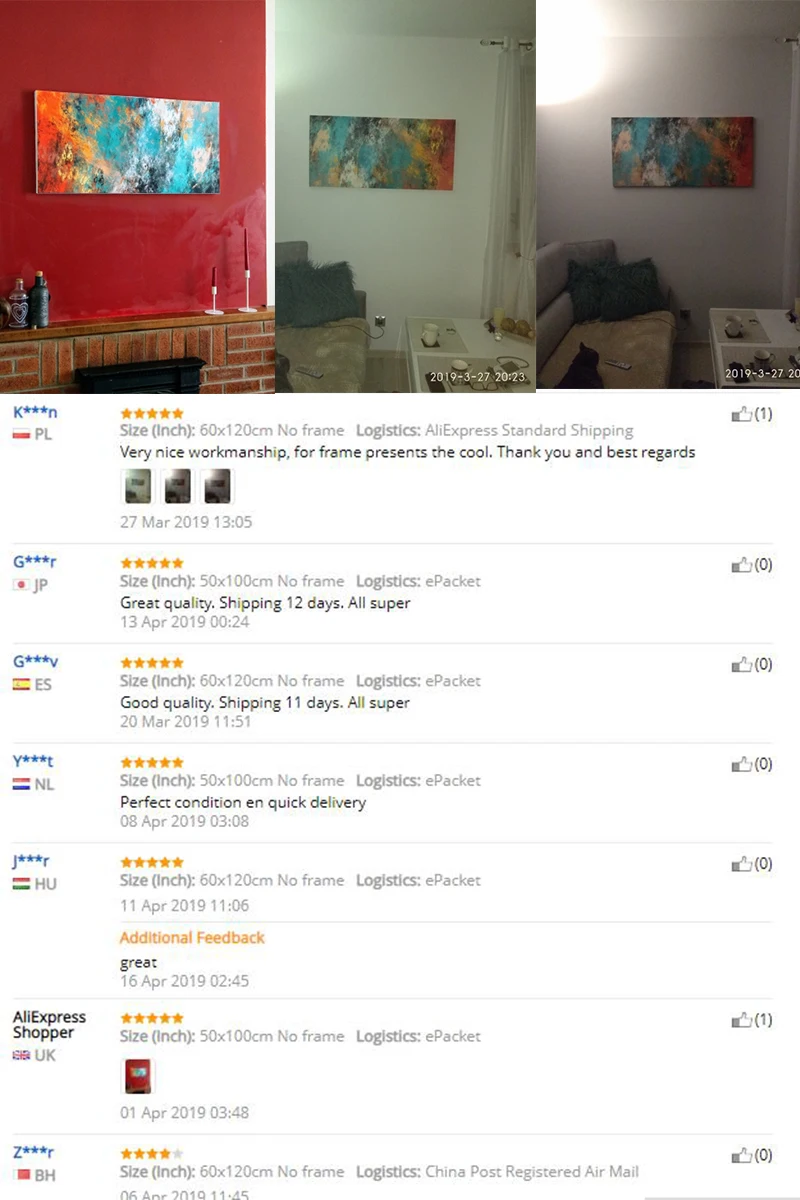Click thumbs-up on G***v's Spain review

(x=741, y=664)
